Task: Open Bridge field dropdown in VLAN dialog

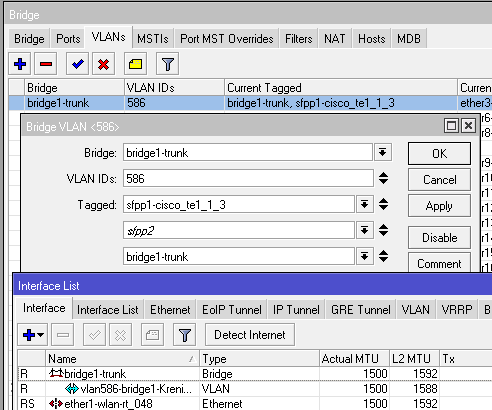Action: coord(382,153)
